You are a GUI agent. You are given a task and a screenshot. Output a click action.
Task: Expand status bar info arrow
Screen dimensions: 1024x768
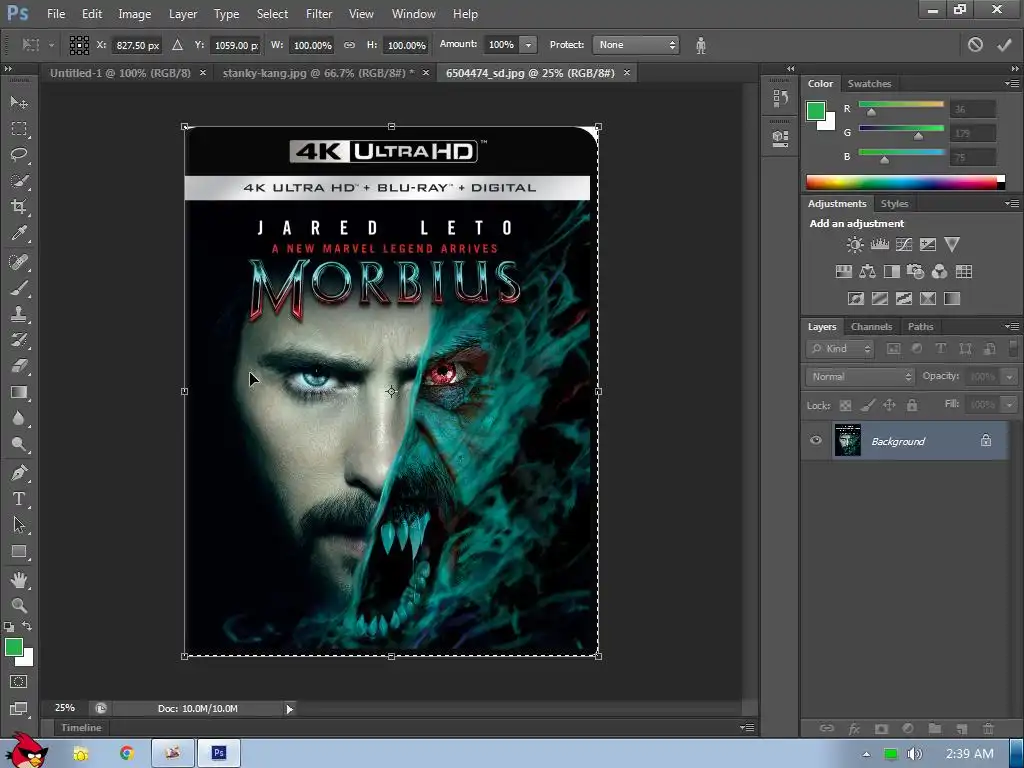click(289, 709)
